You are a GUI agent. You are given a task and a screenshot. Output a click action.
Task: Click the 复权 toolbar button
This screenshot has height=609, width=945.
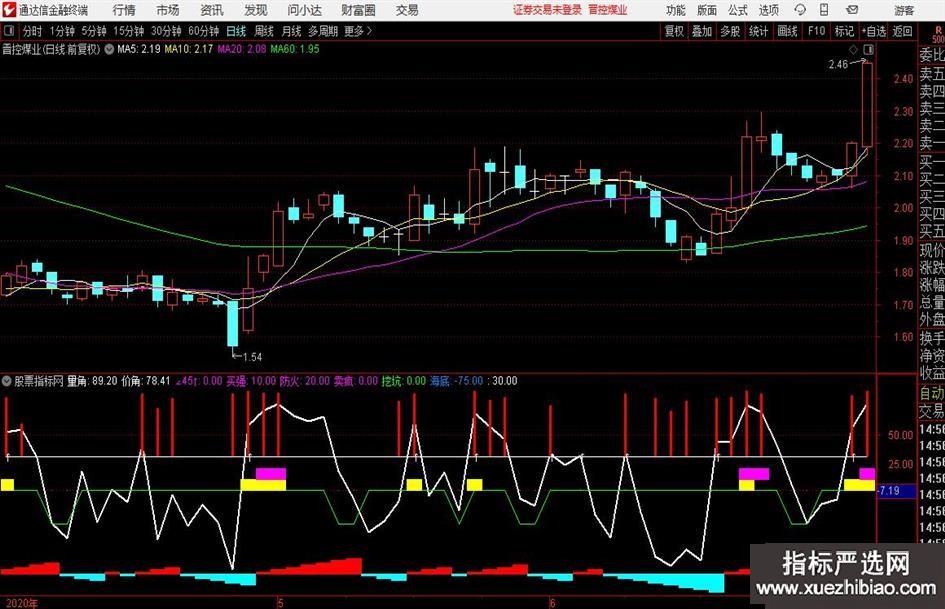674,31
